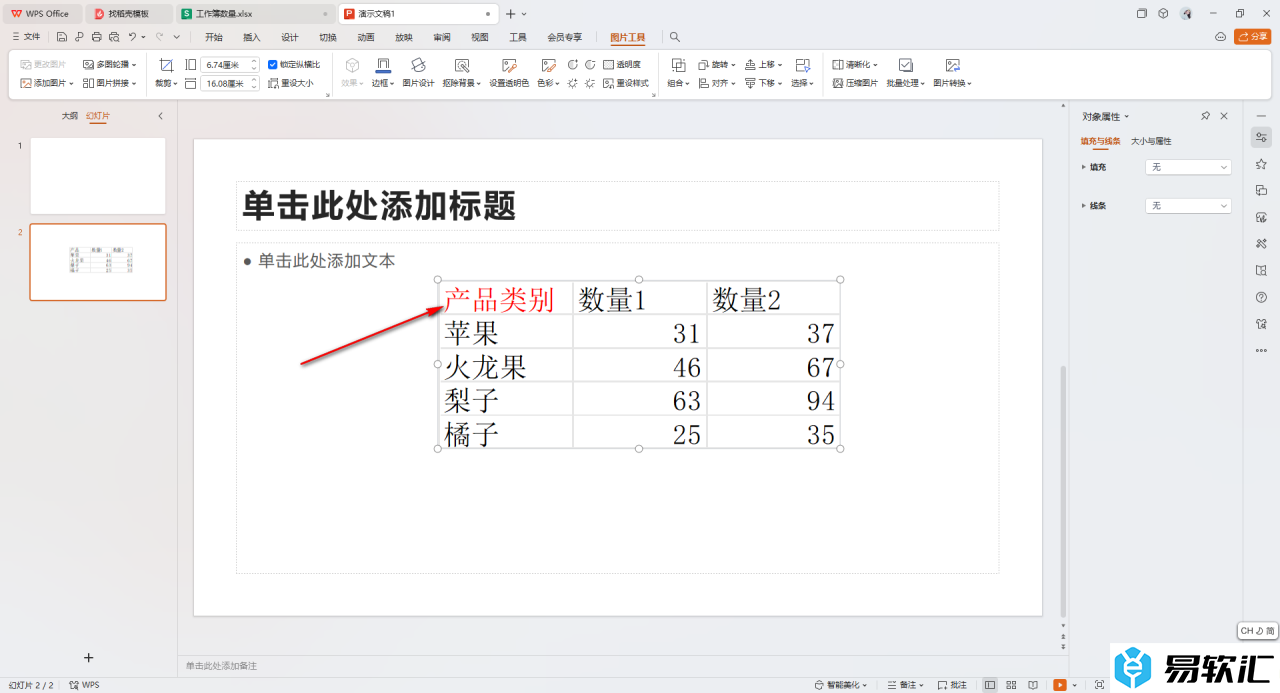Open more options ellipsis in right sidebar

tap(1261, 350)
